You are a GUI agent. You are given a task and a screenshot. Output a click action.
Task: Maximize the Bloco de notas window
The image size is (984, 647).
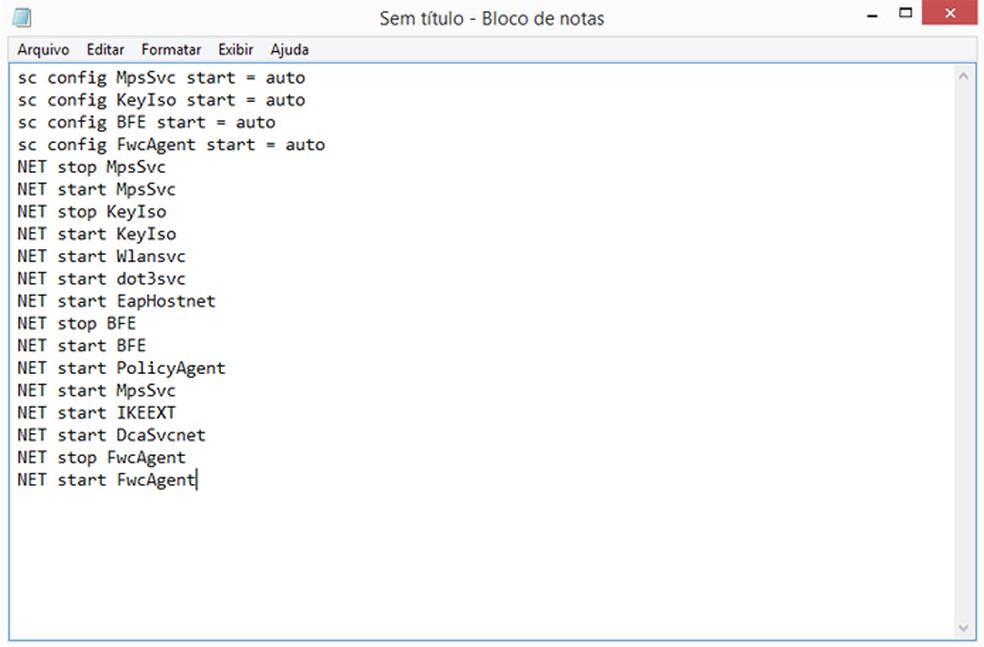pos(906,13)
